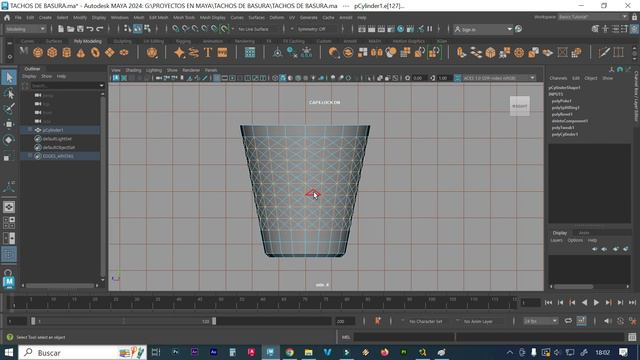
Task: Open the Edit Mesh menu
Action: coord(158,18)
